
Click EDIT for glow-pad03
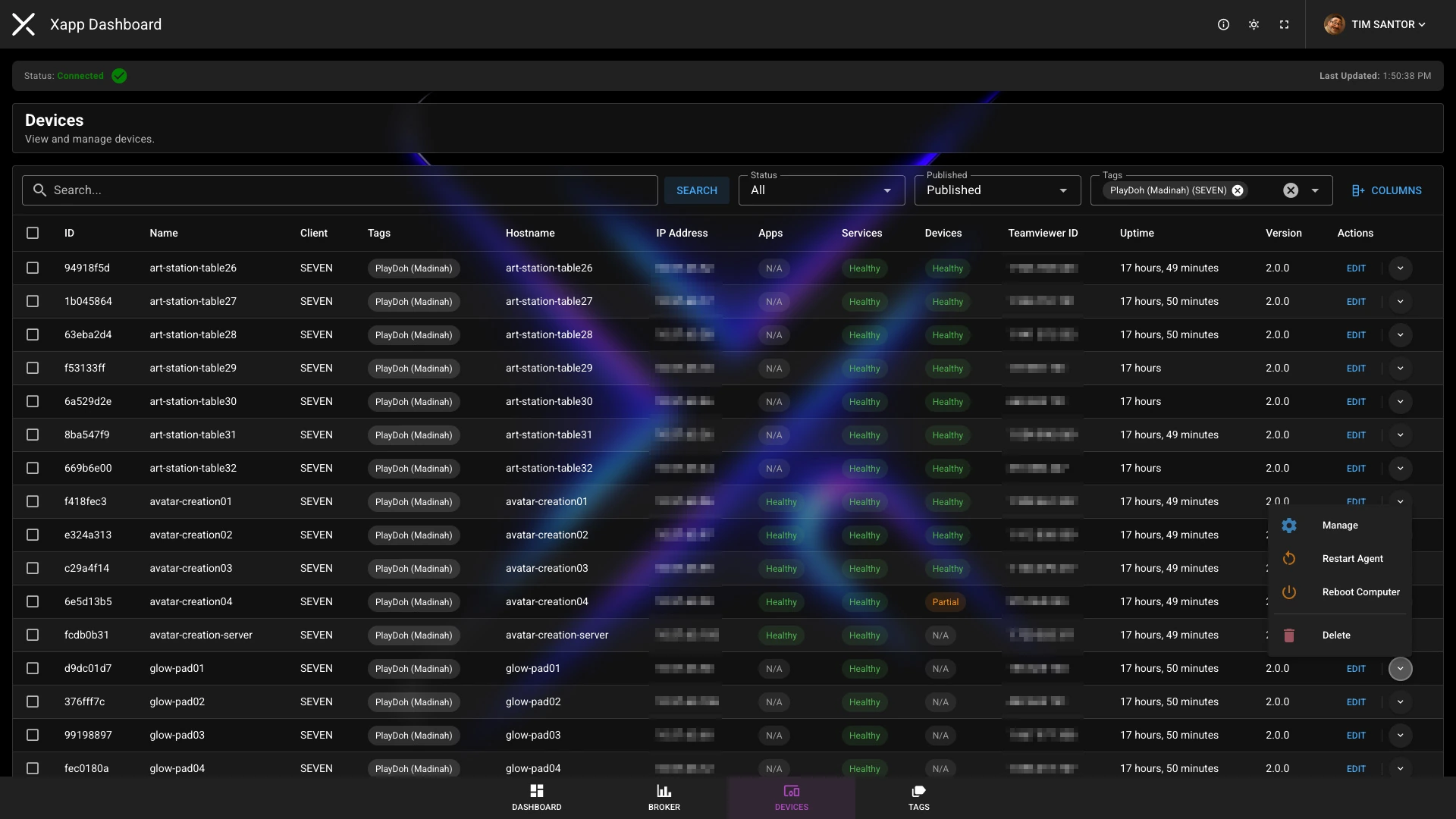tap(1356, 736)
